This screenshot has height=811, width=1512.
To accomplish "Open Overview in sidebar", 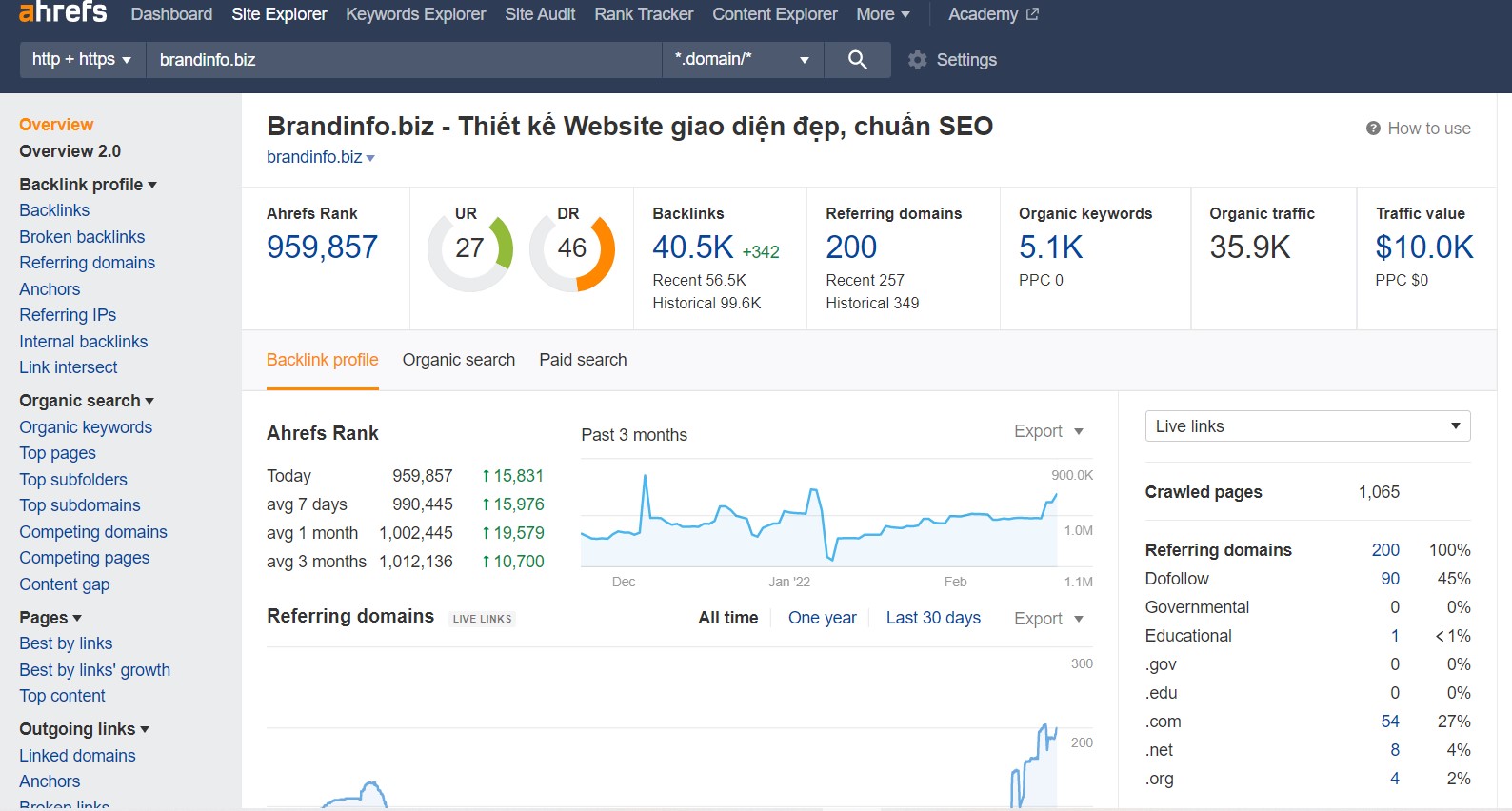I will click(x=56, y=125).
